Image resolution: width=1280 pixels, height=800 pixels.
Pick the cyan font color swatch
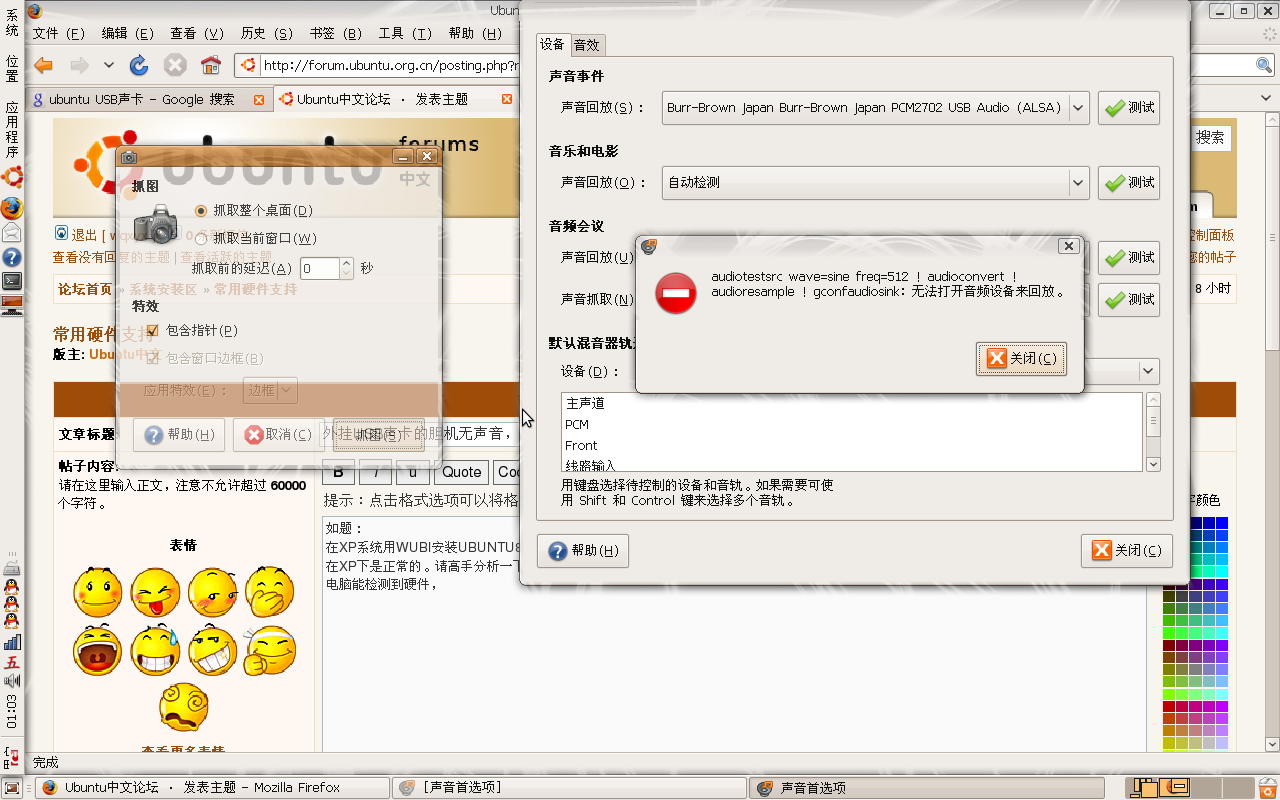pyautogui.click(x=1221, y=571)
